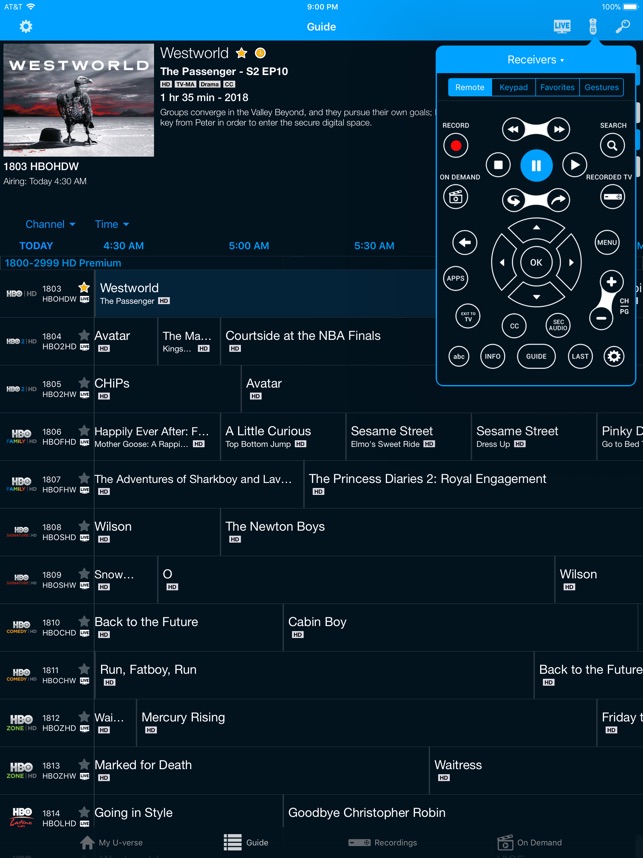Tap the LAST button on remote
643x858 pixels.
pyautogui.click(x=580, y=356)
